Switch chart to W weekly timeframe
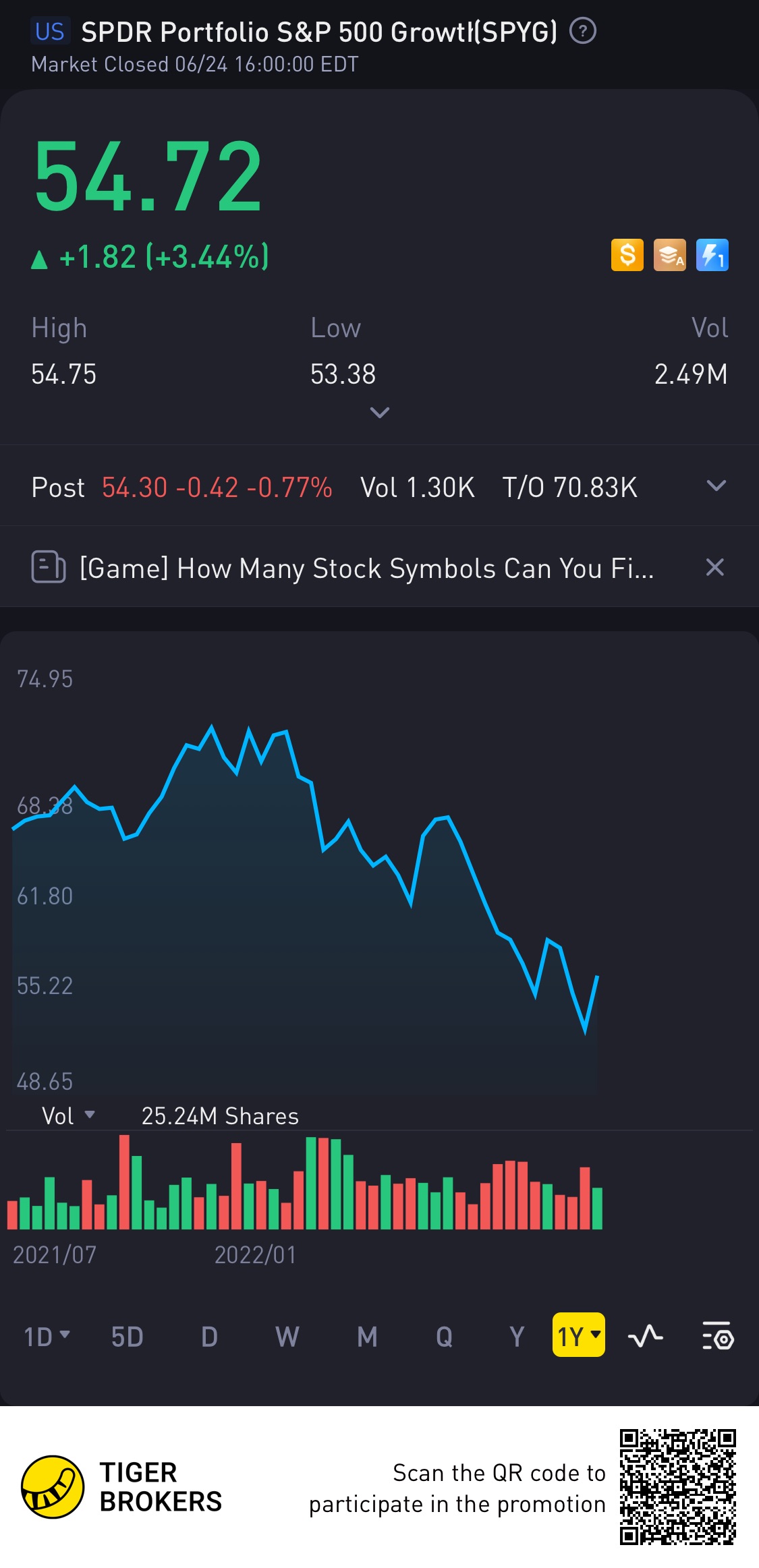This screenshot has width=759, height=1568. point(287,1336)
